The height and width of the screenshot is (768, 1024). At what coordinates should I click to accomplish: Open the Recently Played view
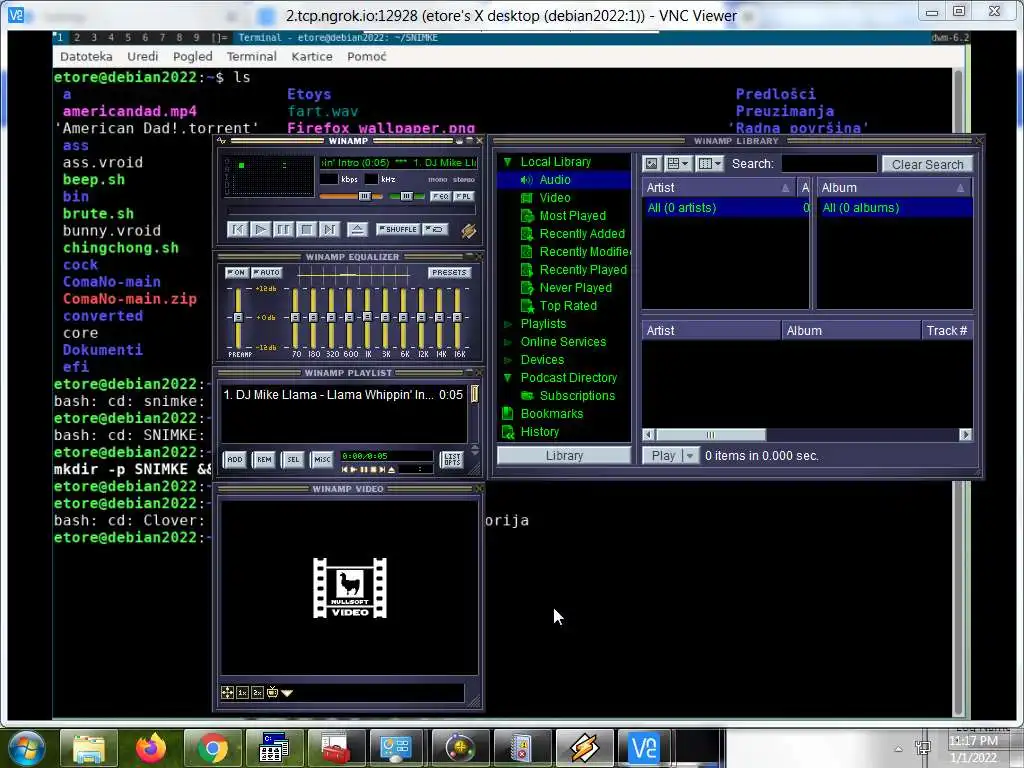coord(583,270)
